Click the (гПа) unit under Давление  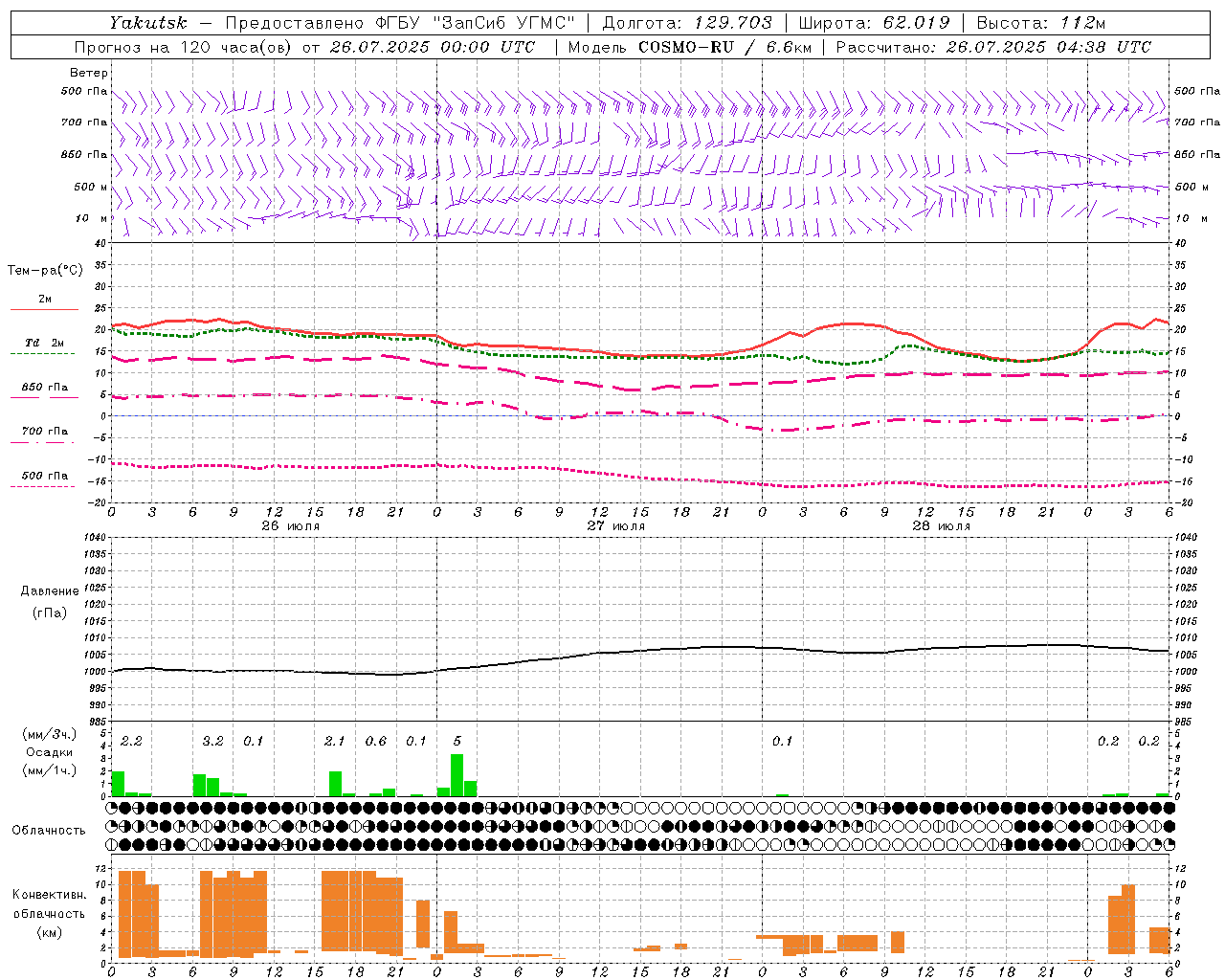coord(50,612)
